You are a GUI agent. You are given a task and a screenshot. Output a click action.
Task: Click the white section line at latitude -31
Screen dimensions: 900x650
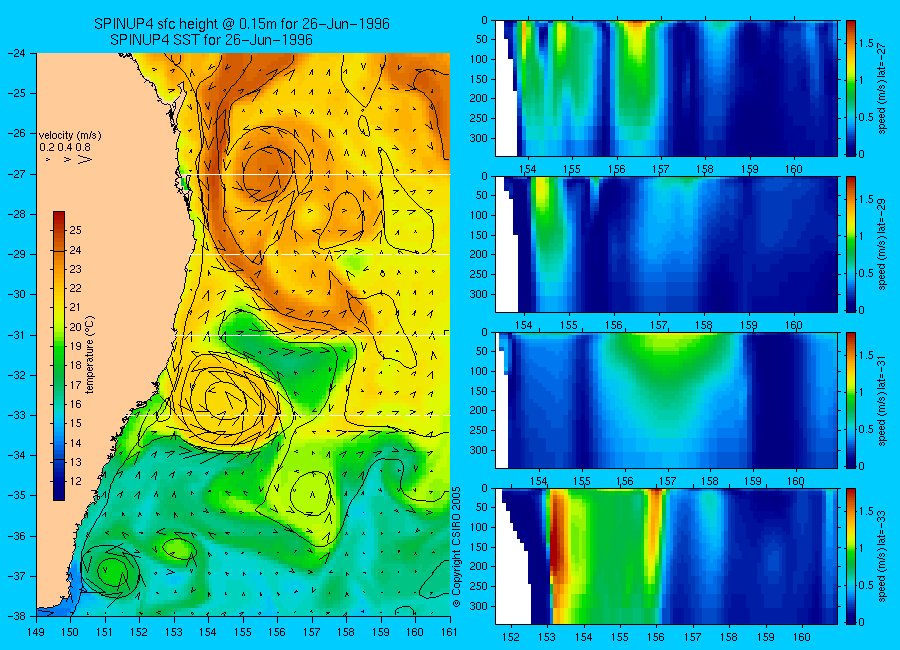point(312,335)
